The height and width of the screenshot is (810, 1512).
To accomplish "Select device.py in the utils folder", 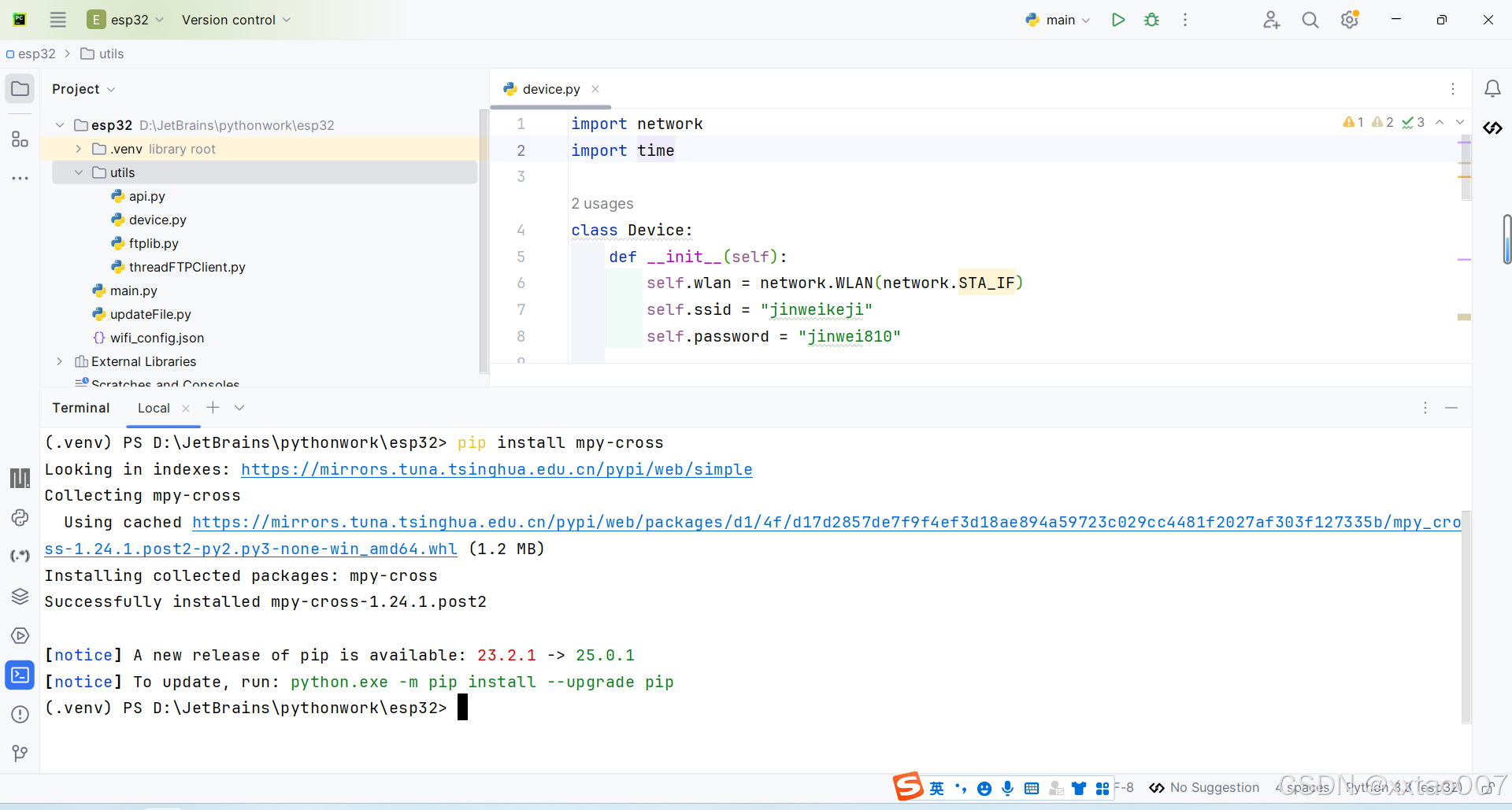I will click(157, 220).
